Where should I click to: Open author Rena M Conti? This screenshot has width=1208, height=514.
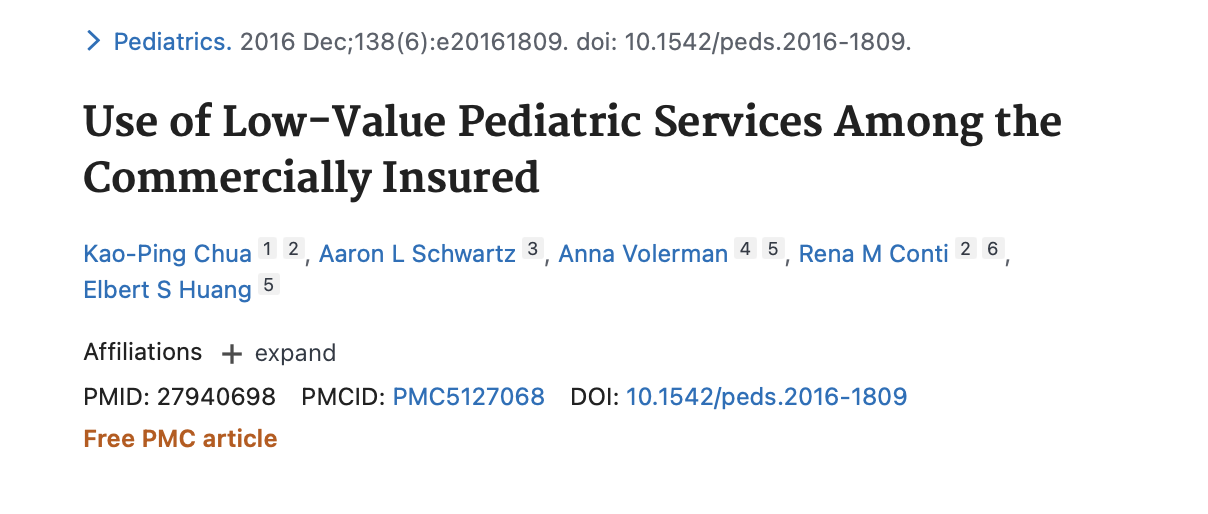[x=873, y=254]
